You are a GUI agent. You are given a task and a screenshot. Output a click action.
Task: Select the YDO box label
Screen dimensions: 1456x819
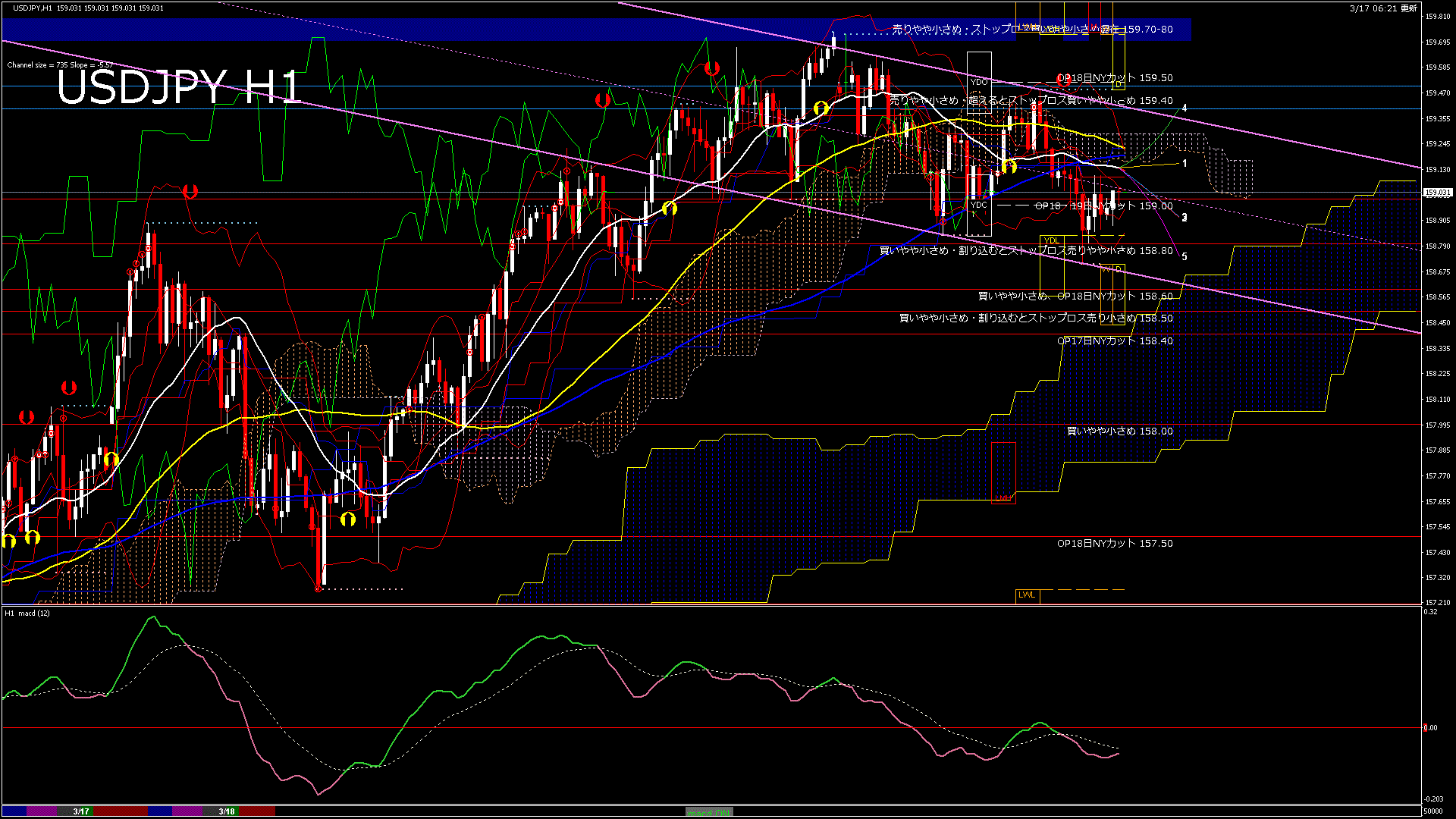coord(979,82)
